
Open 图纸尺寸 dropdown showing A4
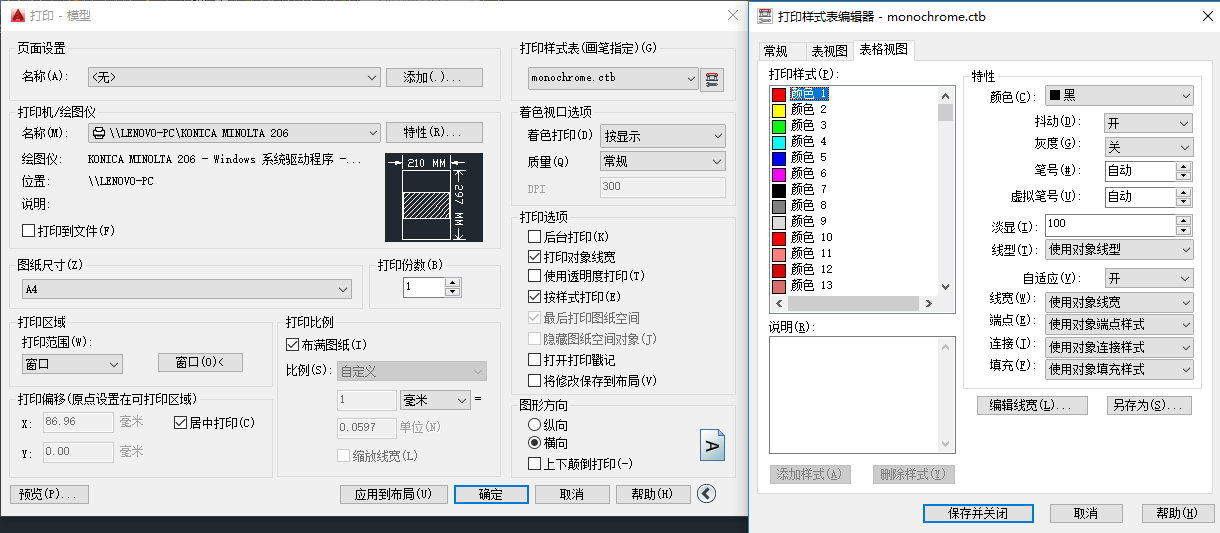tap(187, 289)
